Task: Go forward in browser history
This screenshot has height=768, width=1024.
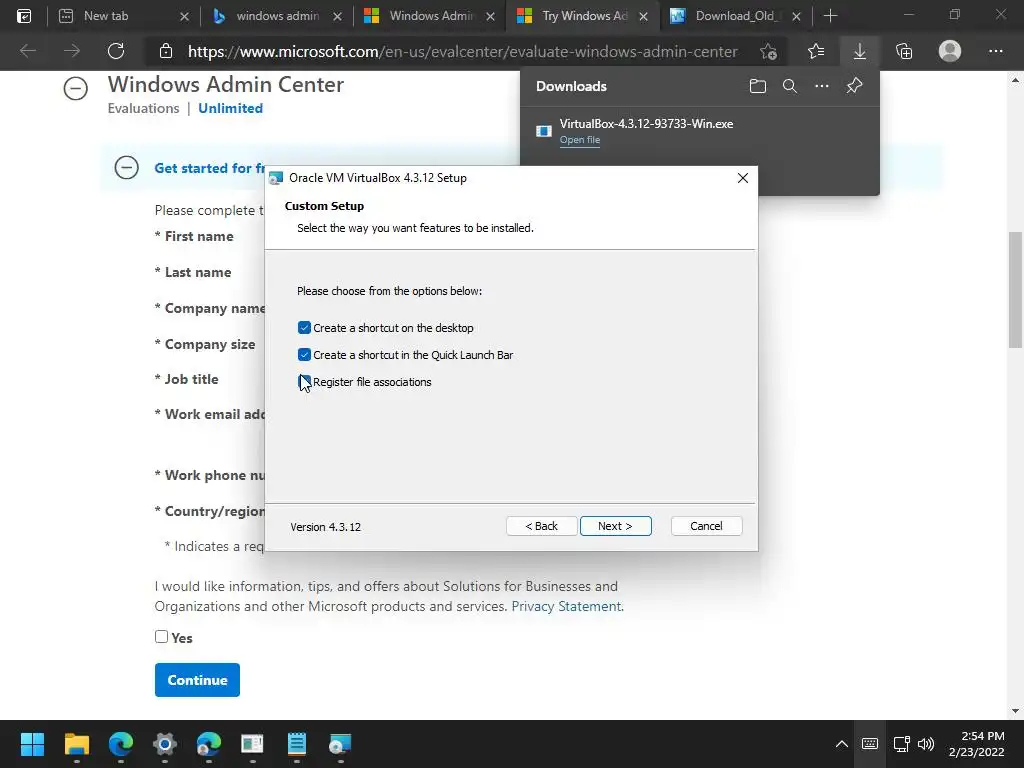Action: [72, 51]
